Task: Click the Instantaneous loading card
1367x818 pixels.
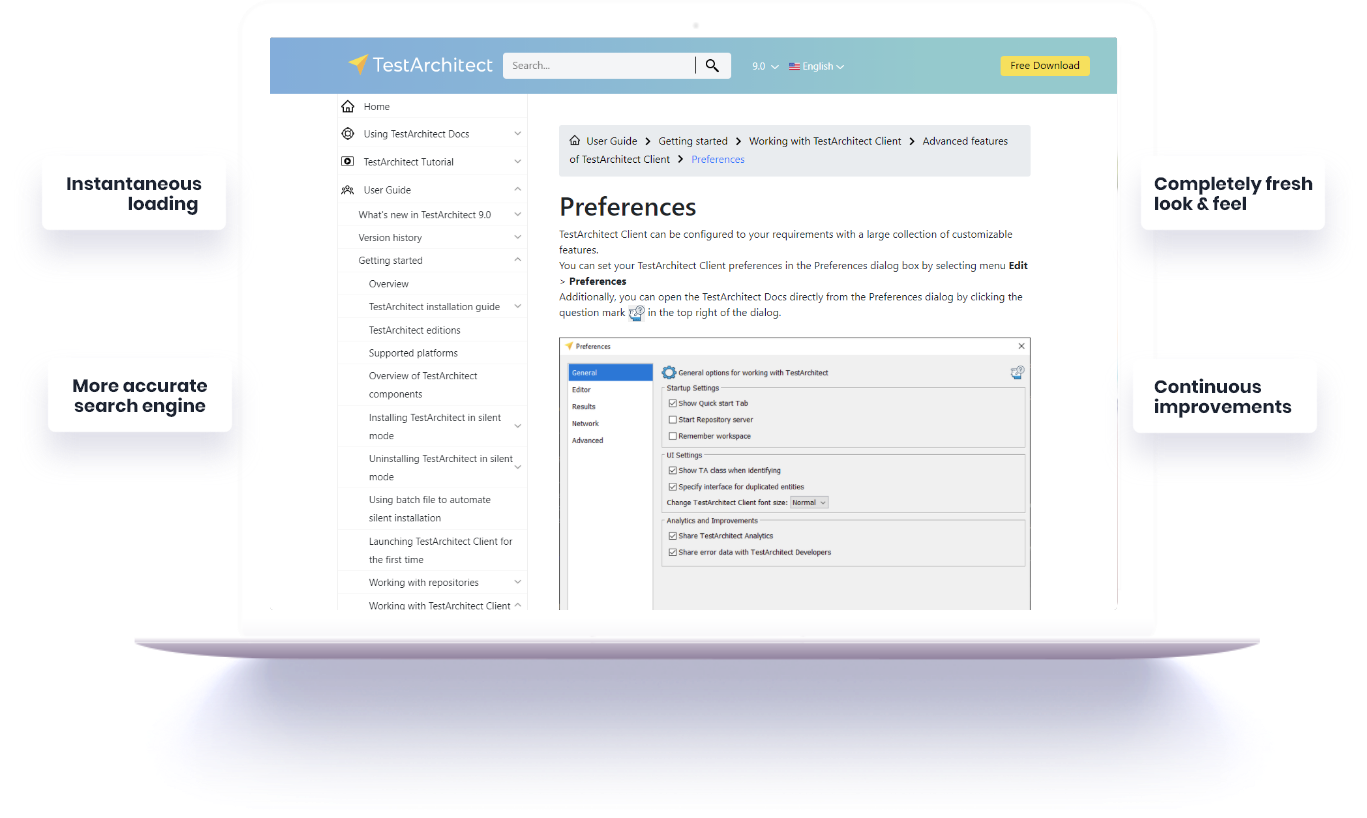Action: [134, 194]
